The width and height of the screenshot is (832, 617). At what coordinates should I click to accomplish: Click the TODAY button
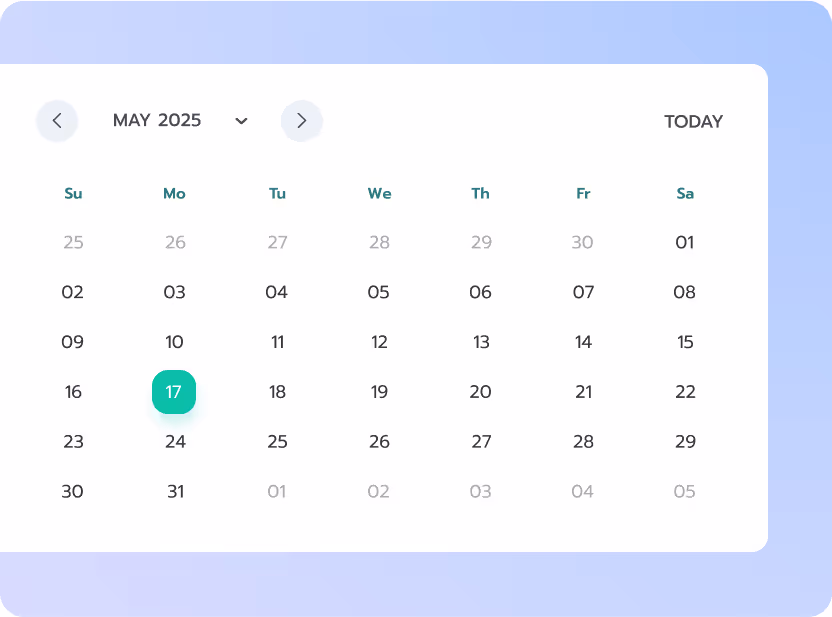693,122
